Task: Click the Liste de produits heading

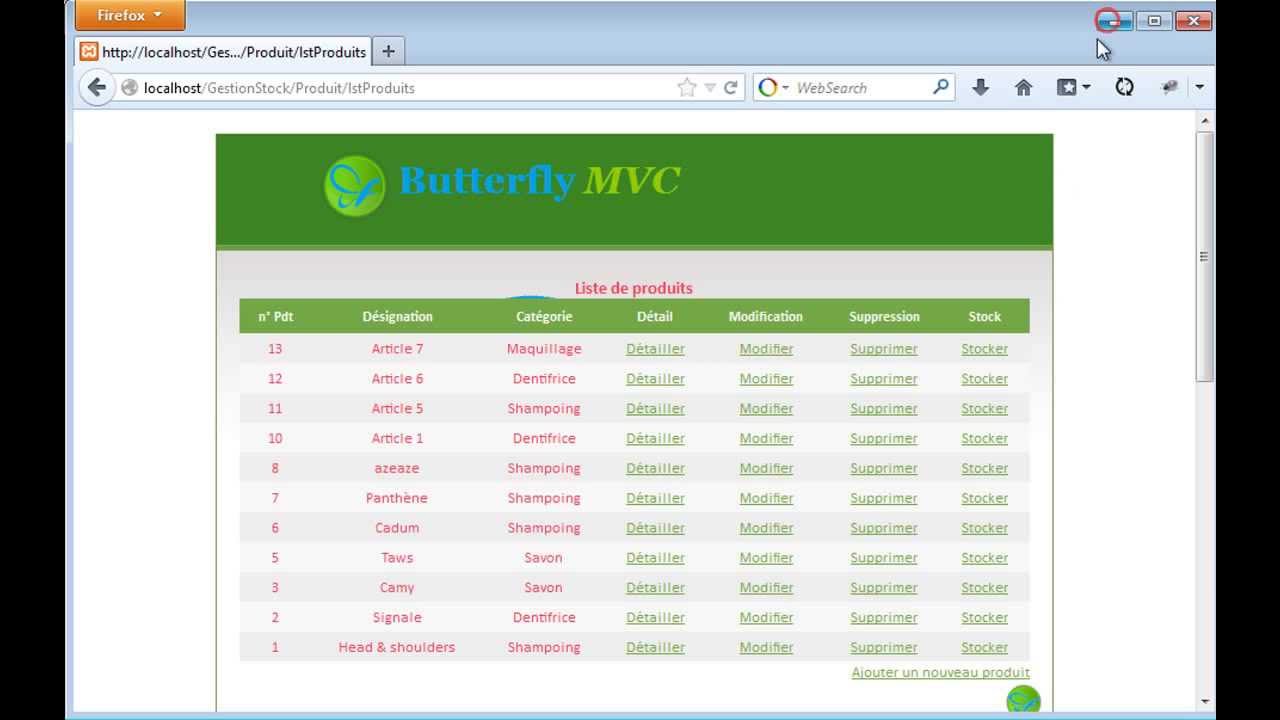Action: 633,288
